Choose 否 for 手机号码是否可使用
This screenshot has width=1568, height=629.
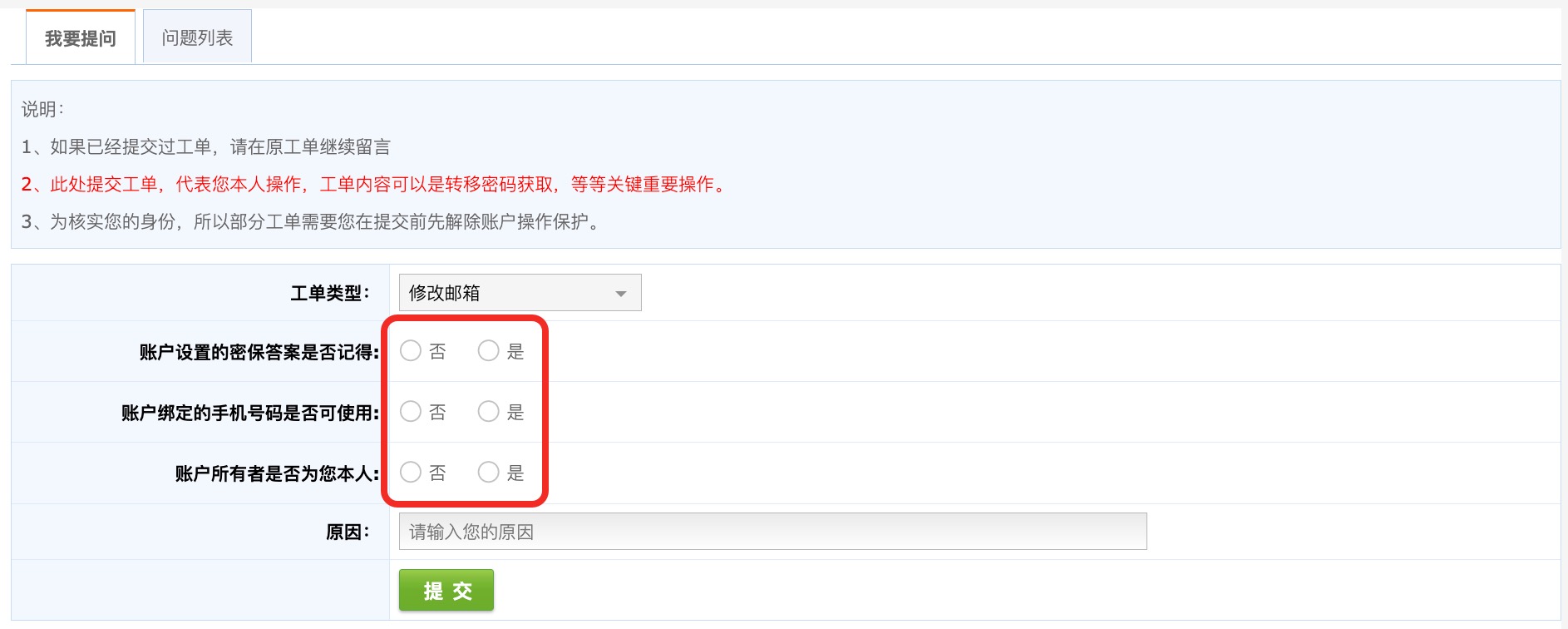click(x=411, y=412)
